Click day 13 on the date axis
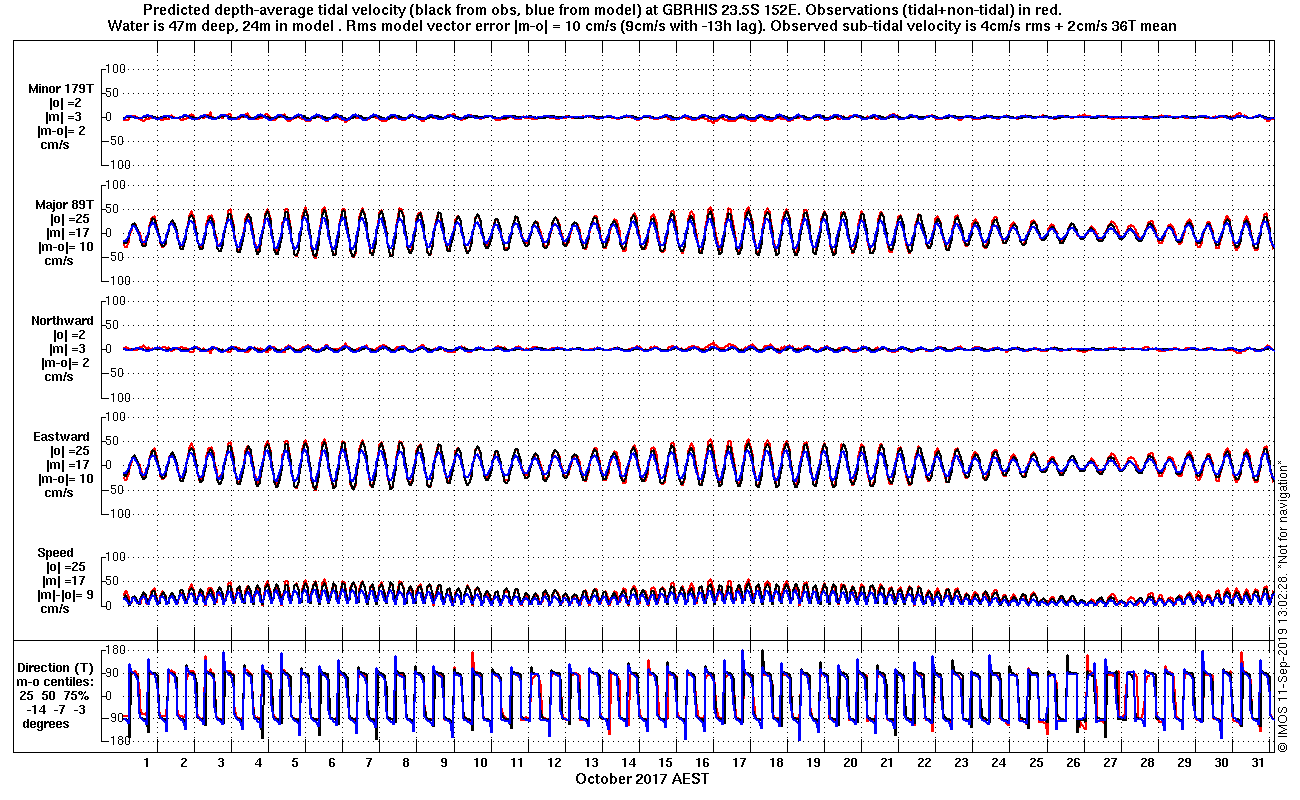Screen dimensions: 1300x800 coord(591,762)
